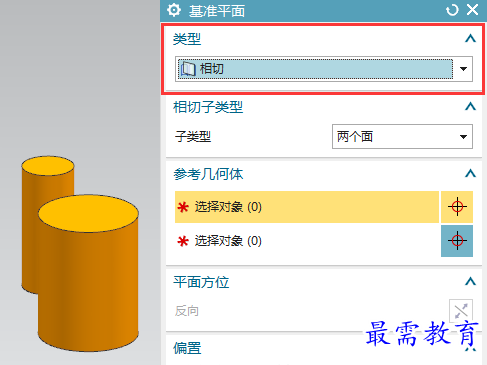Click the second row's crosshair select icon
Viewport: 487px width, 365px height.
(x=457, y=241)
